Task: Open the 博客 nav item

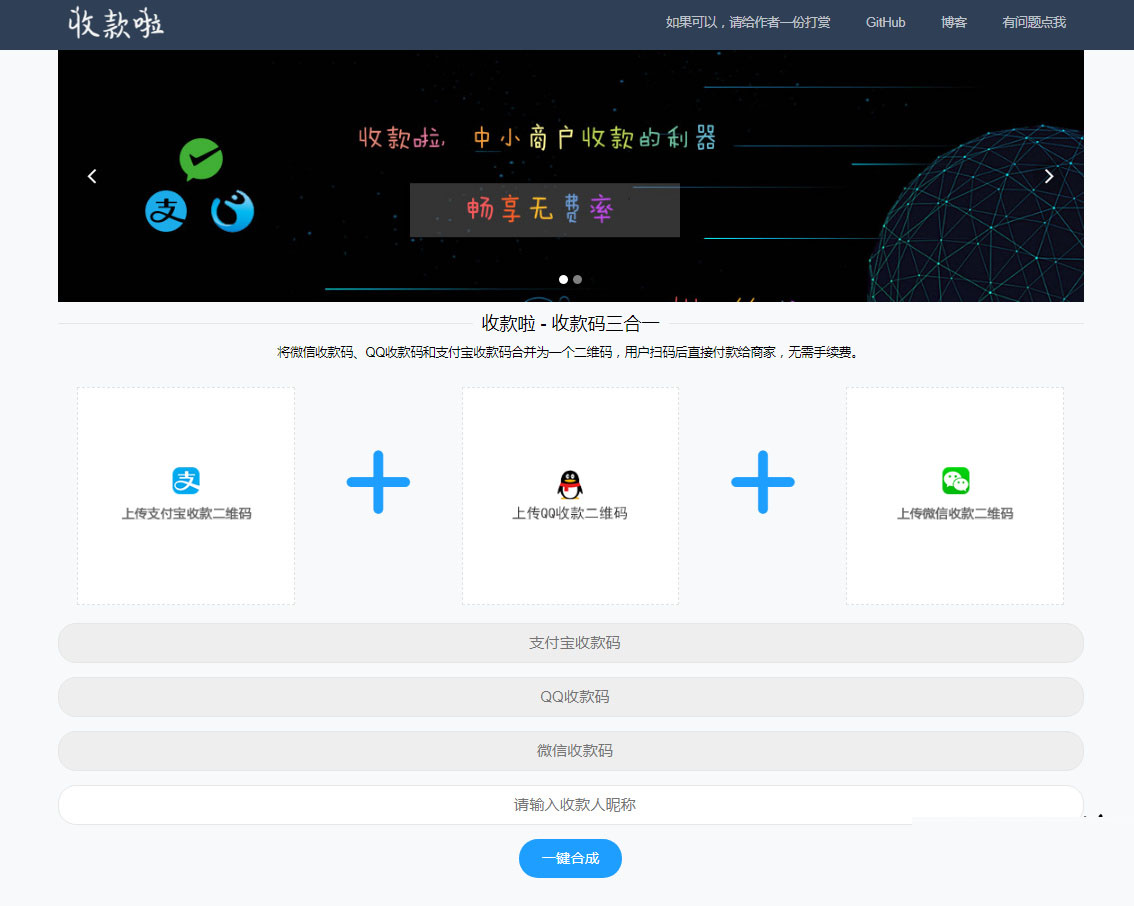Action: [954, 22]
